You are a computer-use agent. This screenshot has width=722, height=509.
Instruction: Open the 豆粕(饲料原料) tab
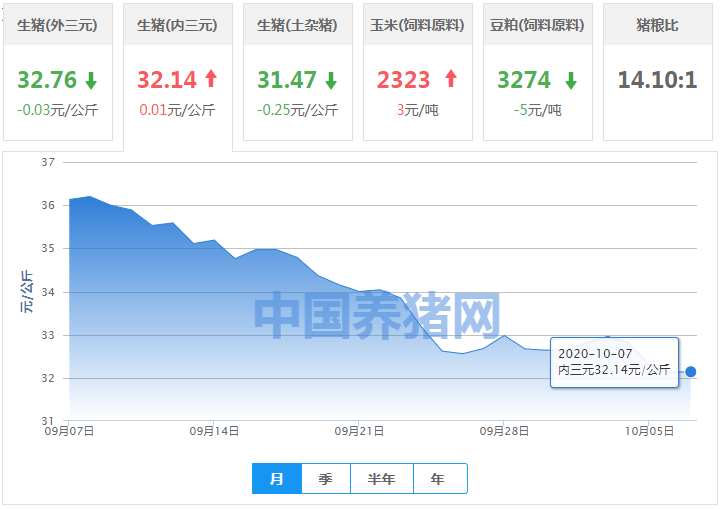pyautogui.click(x=538, y=25)
